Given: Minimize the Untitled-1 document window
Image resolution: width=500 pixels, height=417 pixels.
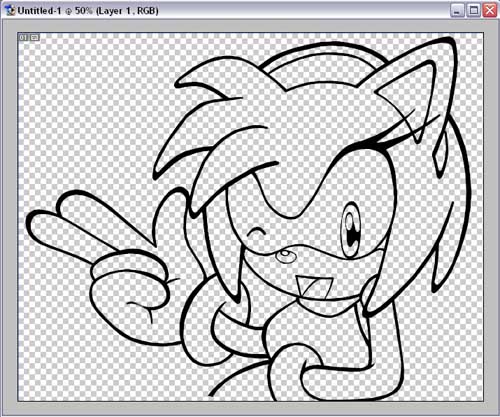Looking at the screenshot, I should pyautogui.click(x=457, y=10).
